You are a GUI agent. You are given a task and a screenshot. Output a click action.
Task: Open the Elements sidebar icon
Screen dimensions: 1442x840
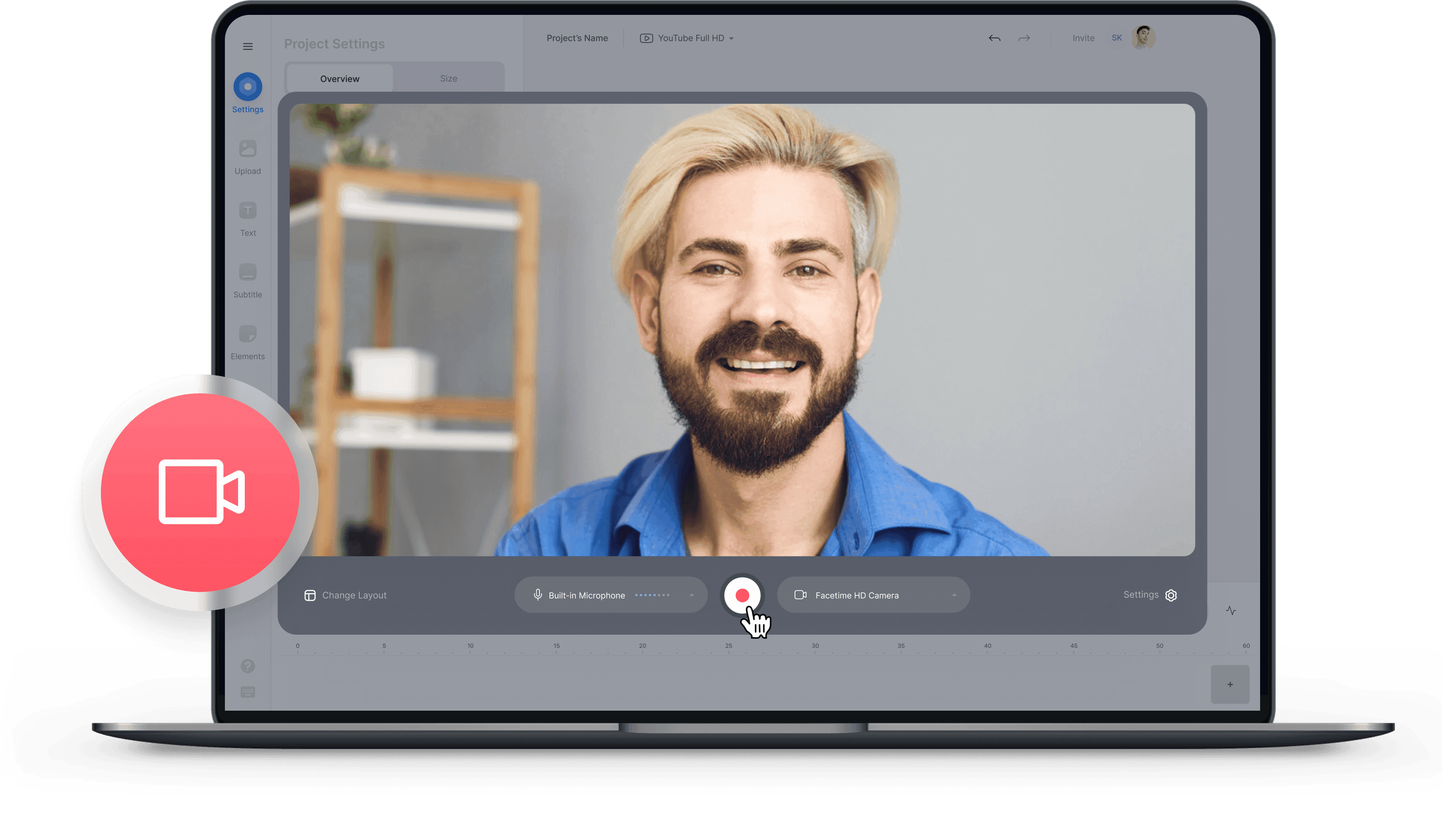(x=248, y=334)
